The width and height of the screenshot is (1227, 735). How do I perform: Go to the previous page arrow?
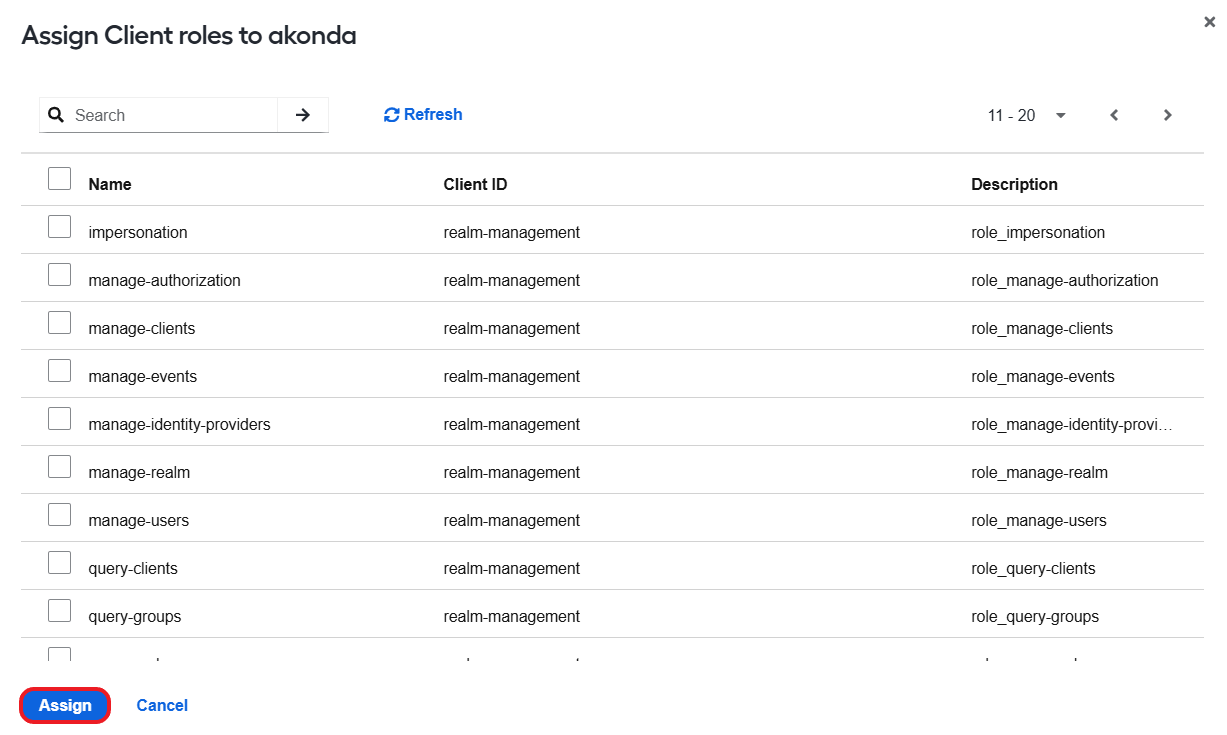(x=1114, y=115)
